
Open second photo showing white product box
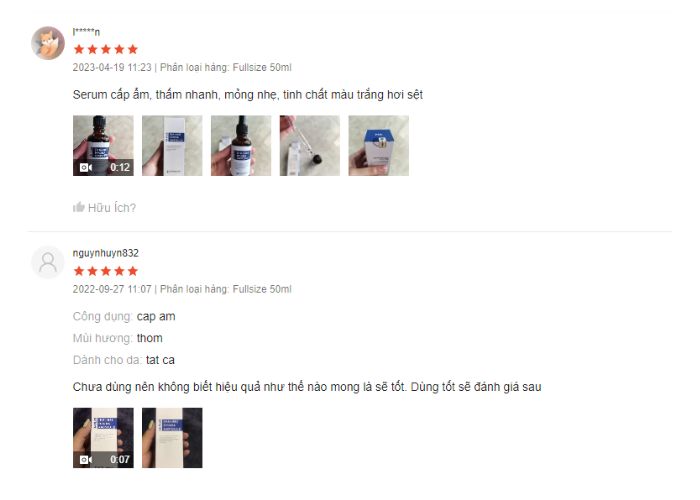[172, 146]
